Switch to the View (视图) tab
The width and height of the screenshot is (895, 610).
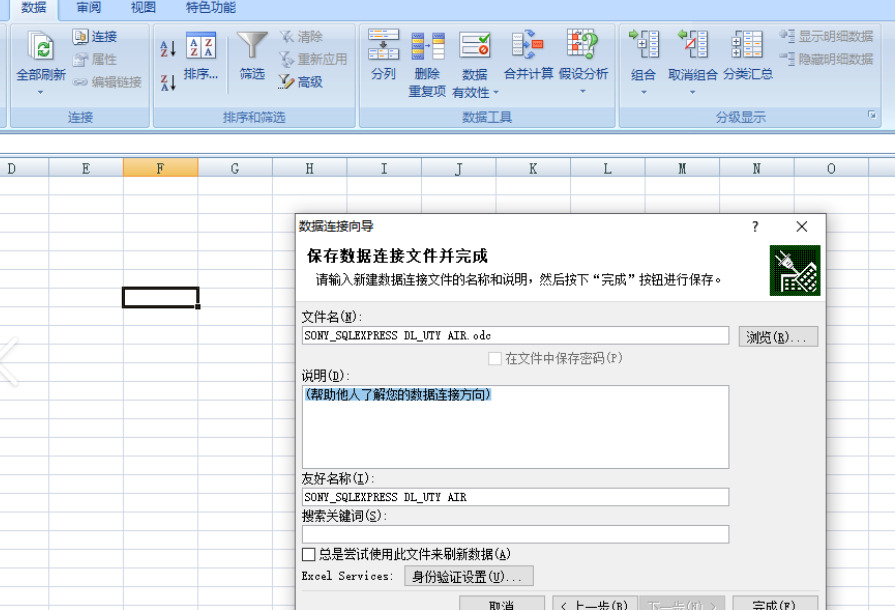(x=143, y=7)
